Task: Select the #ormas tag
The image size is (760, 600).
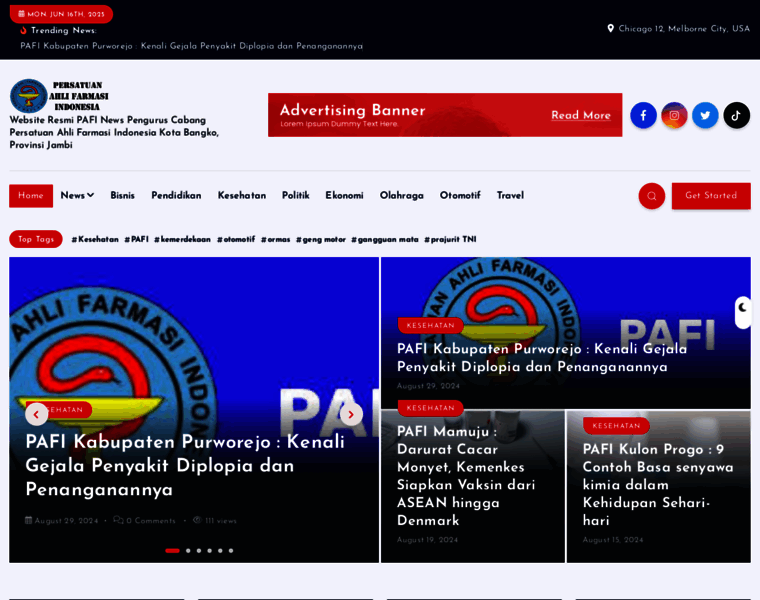Action: (x=275, y=239)
